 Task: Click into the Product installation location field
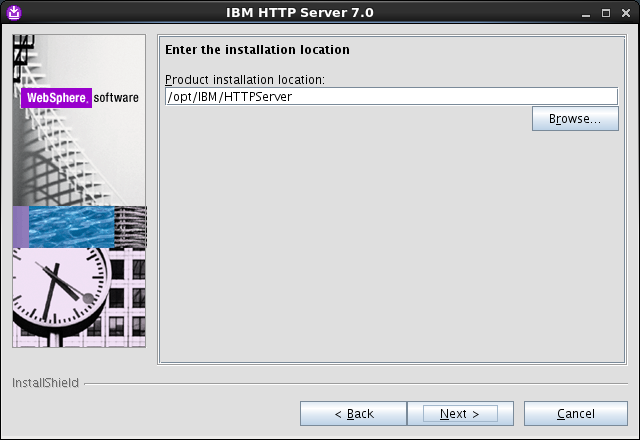coord(391,97)
